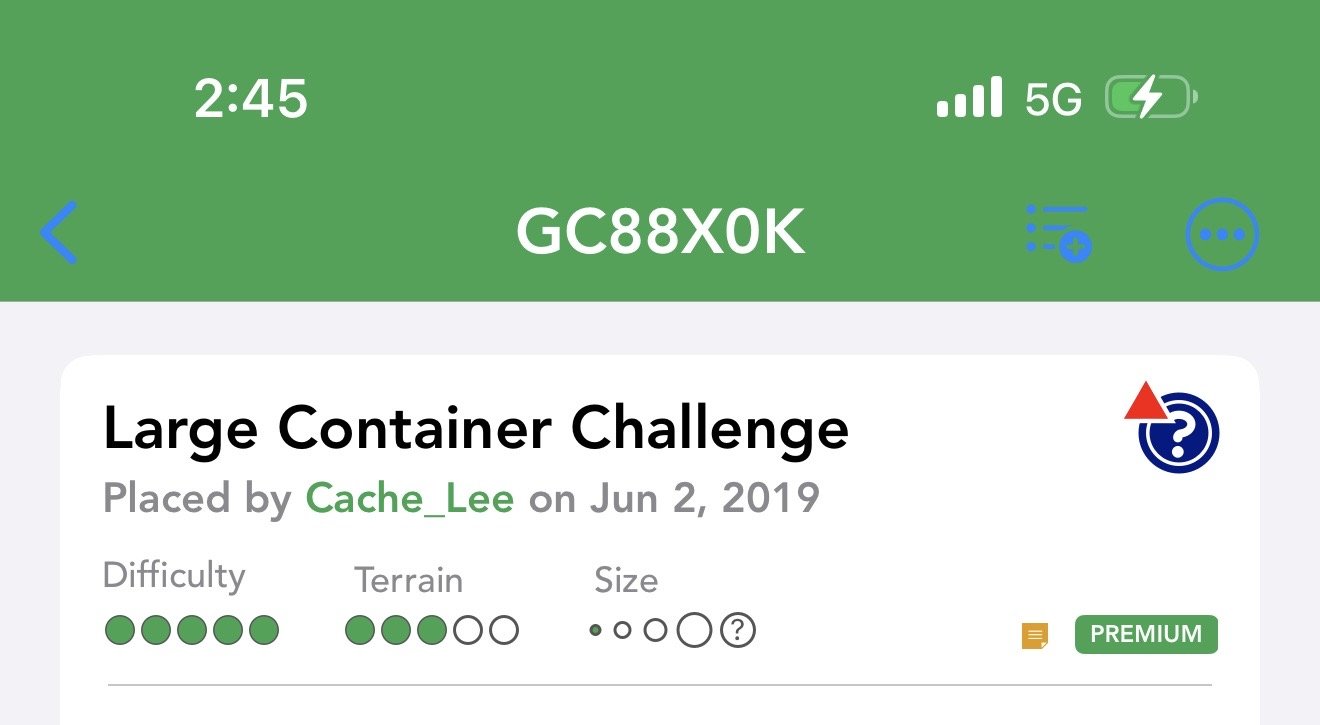This screenshot has height=725, width=1320.
Task: Tap the GC88X0K code in header
Action: point(660,234)
